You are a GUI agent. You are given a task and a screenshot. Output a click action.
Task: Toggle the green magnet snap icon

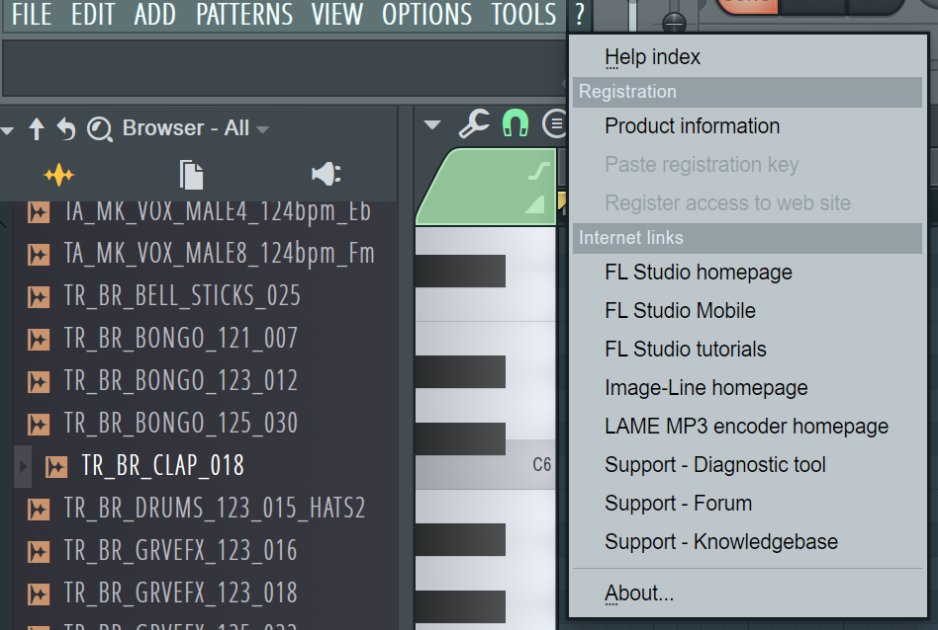pyautogui.click(x=515, y=124)
